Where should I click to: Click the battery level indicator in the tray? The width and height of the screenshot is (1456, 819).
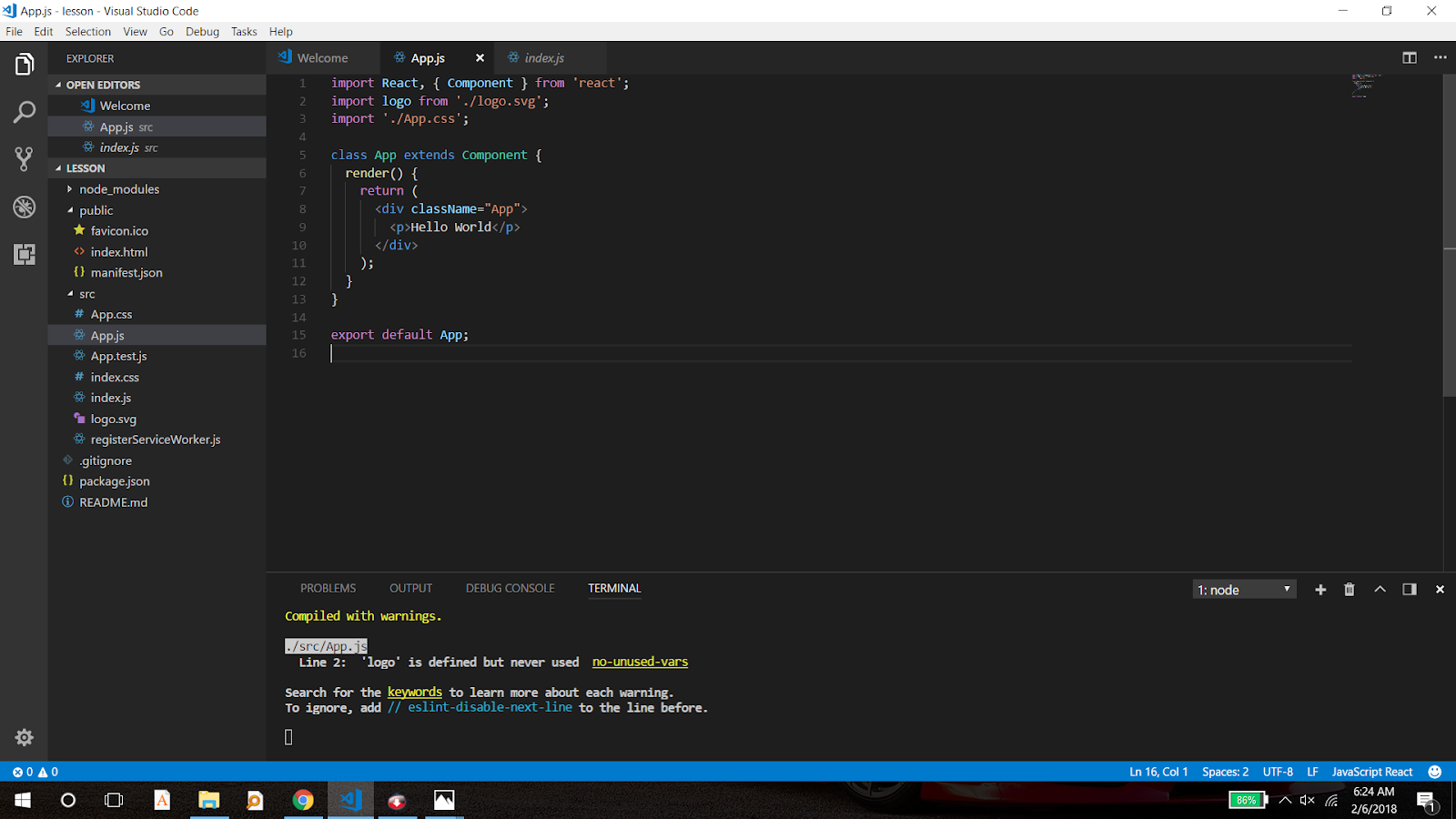[x=1246, y=800]
